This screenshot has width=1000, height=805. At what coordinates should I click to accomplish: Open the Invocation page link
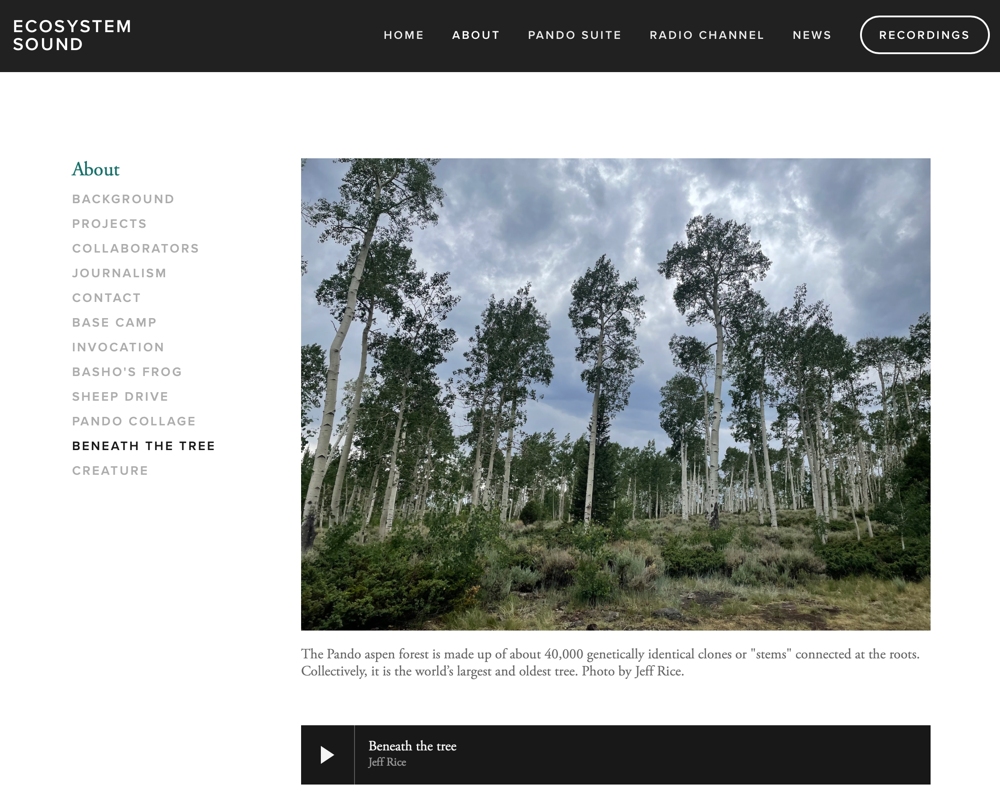[x=118, y=347]
